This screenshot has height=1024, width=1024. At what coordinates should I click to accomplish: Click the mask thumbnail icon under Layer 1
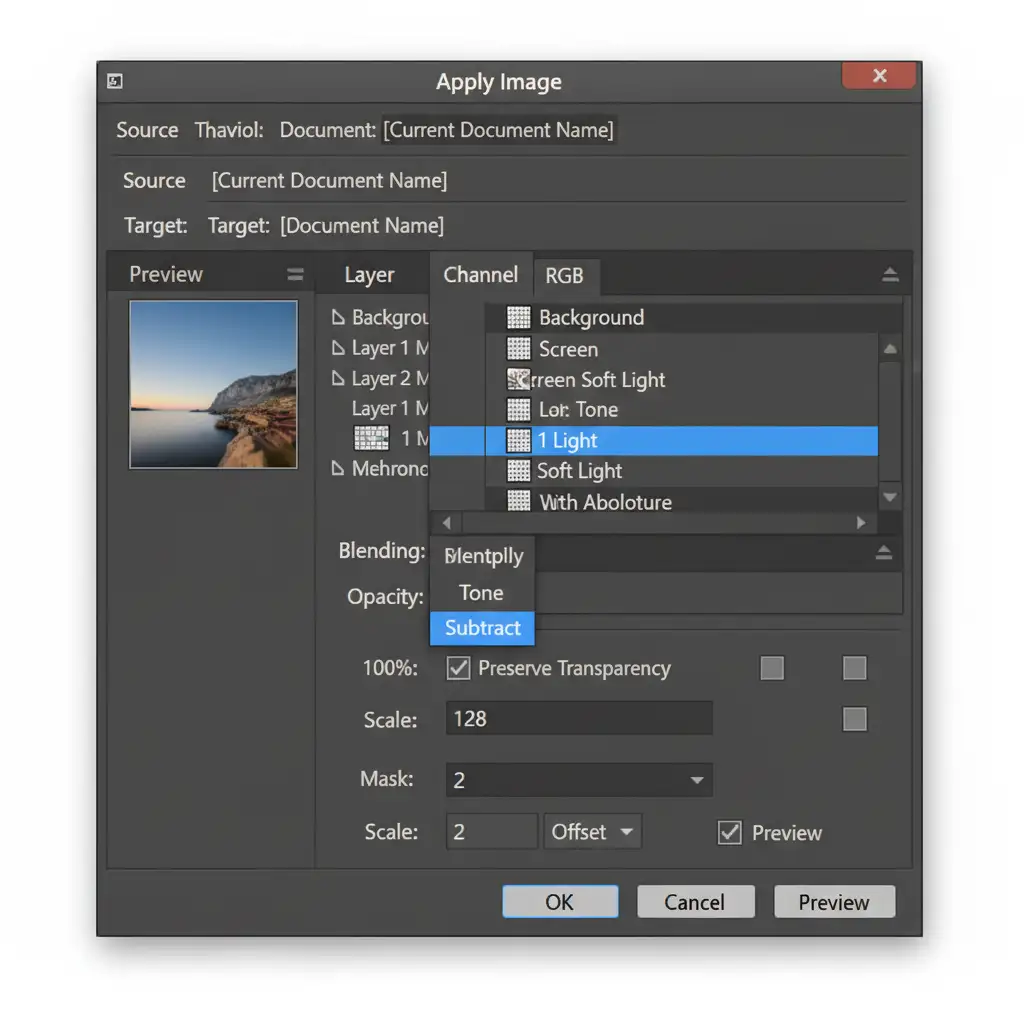pos(372,438)
